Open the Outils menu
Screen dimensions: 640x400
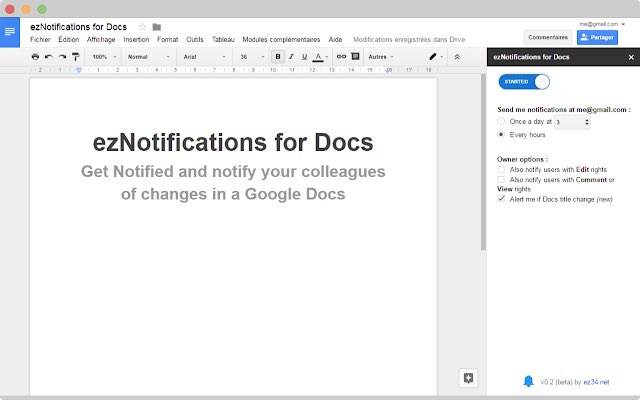(195, 40)
